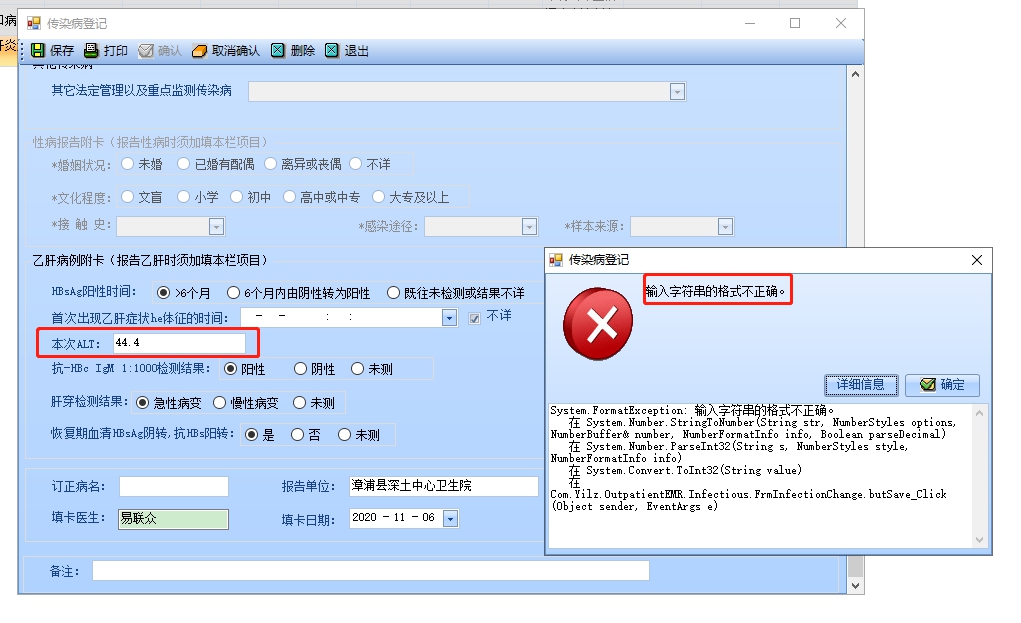Click the 保存 save icon in toolbar
1021x623 pixels.
tap(38, 50)
